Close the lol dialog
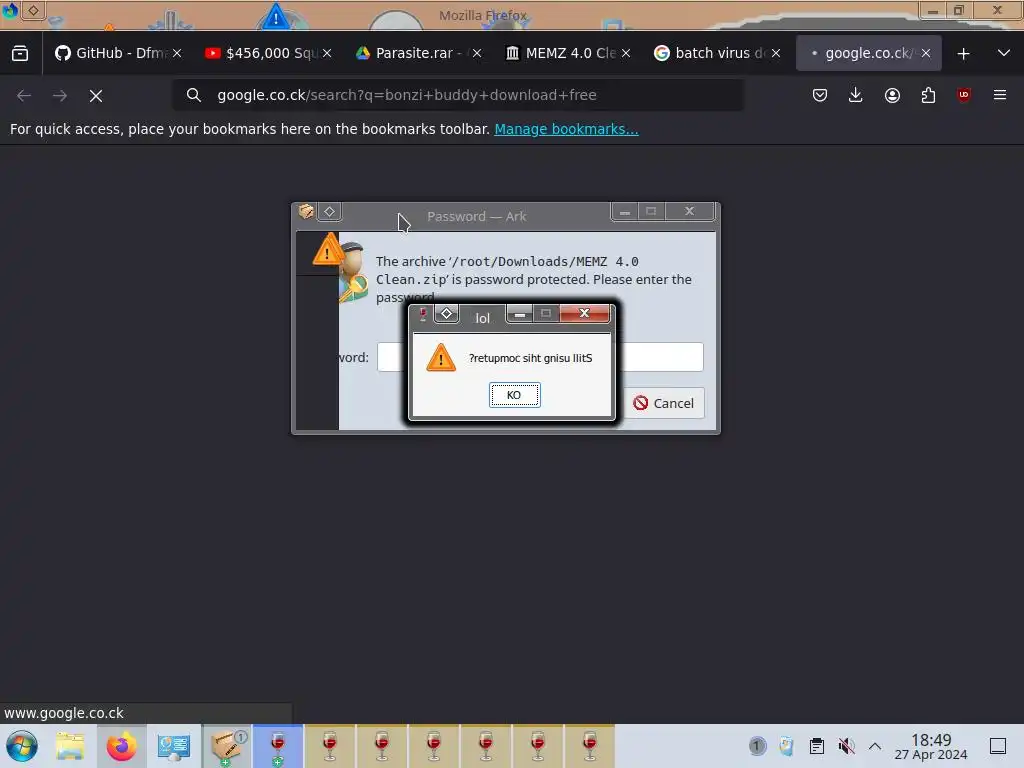 [584, 313]
